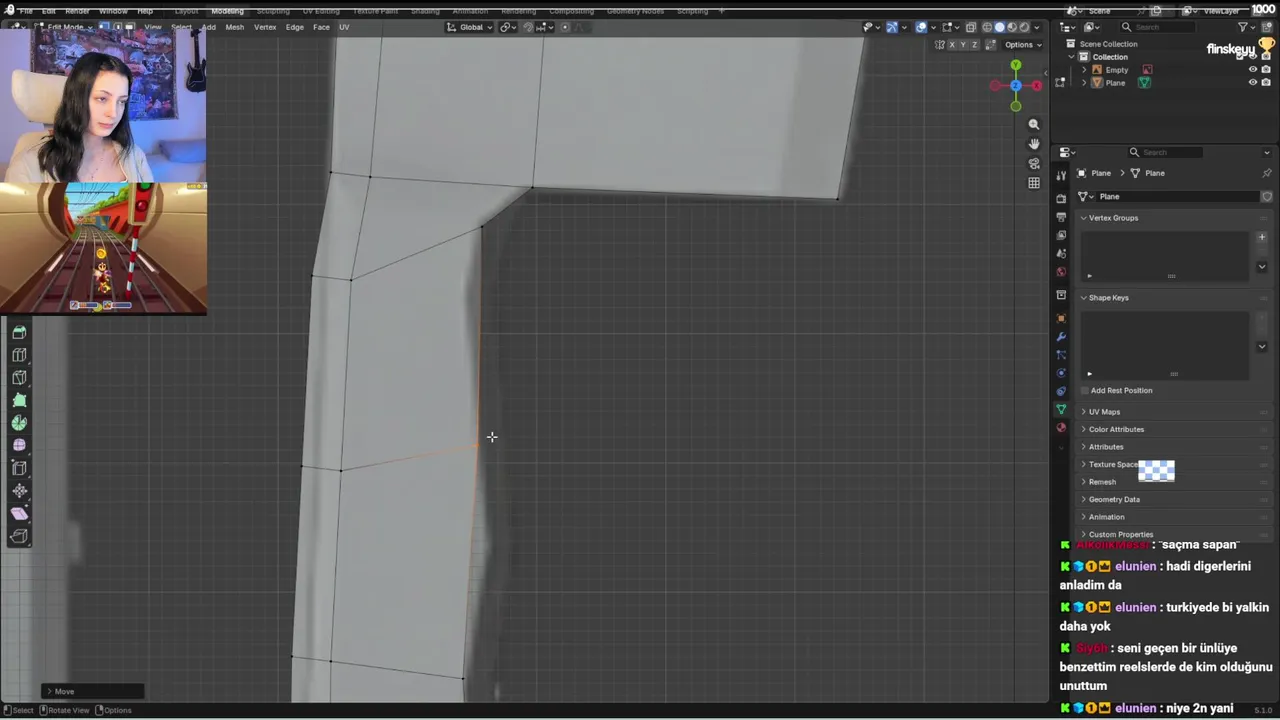Toggle fake user shield for Plane mesh
Image resolution: width=1280 pixels, height=720 pixels.
click(x=1266, y=197)
